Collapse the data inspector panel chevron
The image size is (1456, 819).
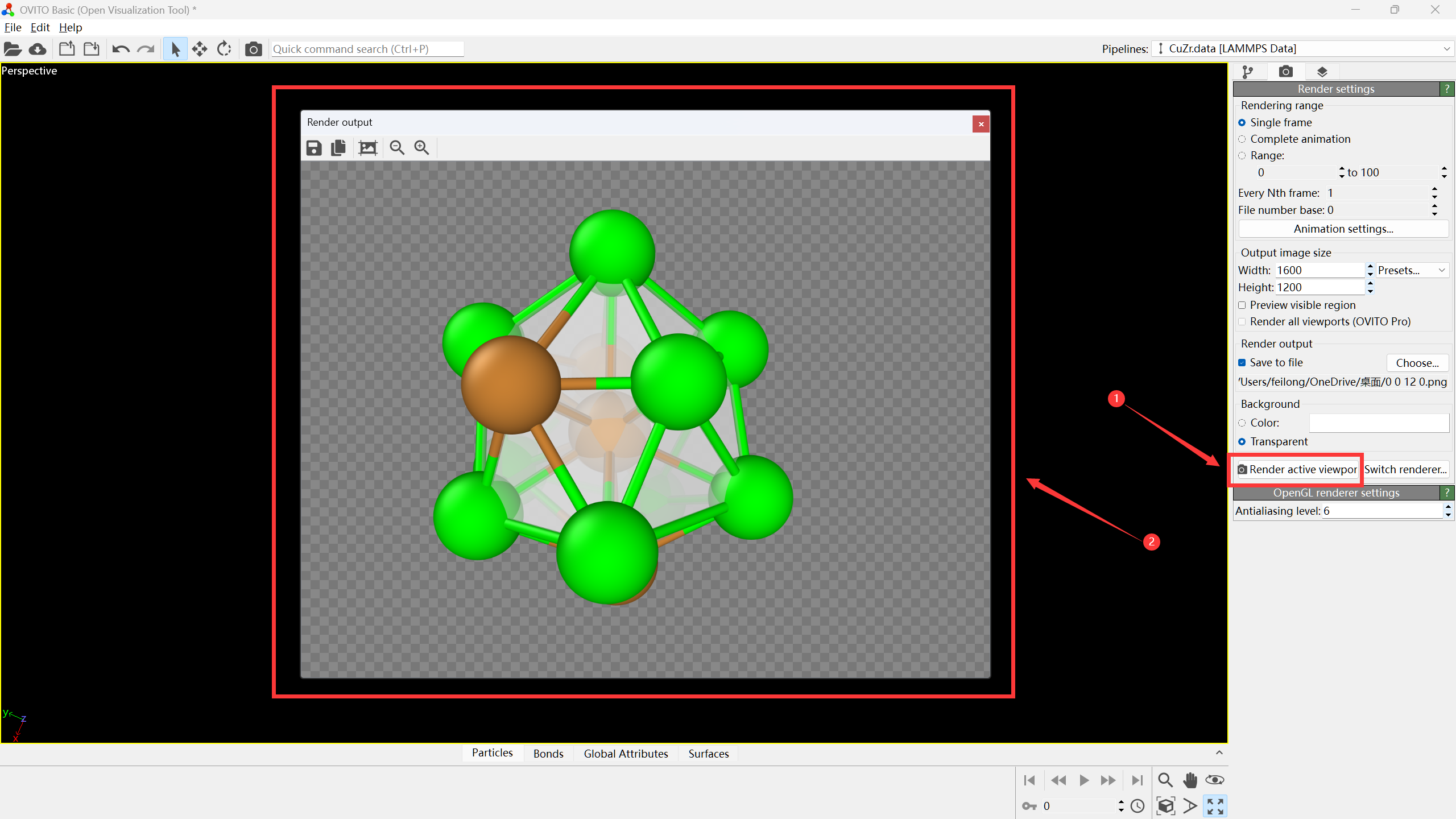tap(1219, 752)
